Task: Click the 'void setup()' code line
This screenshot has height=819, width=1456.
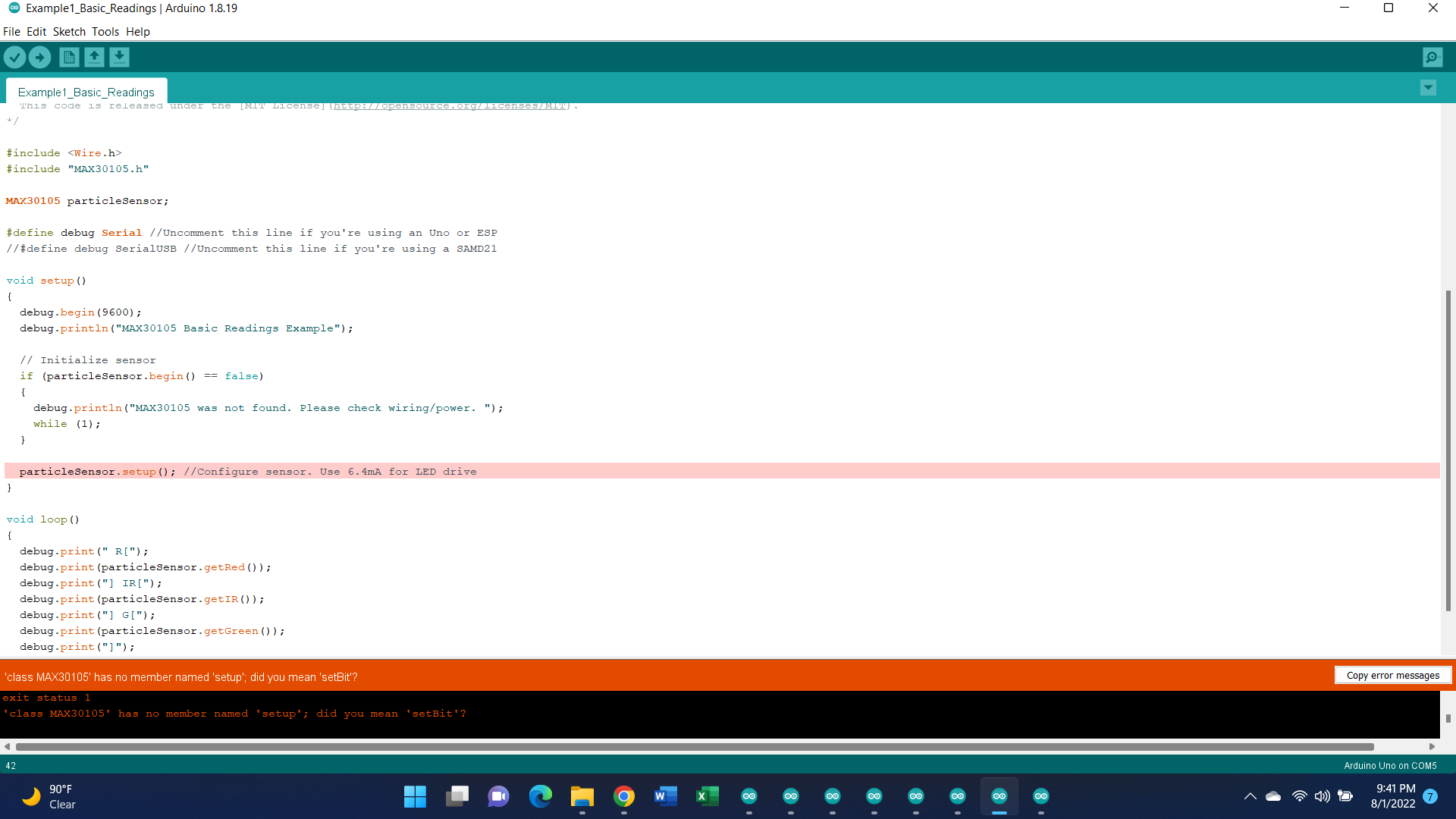Action: [46, 281]
